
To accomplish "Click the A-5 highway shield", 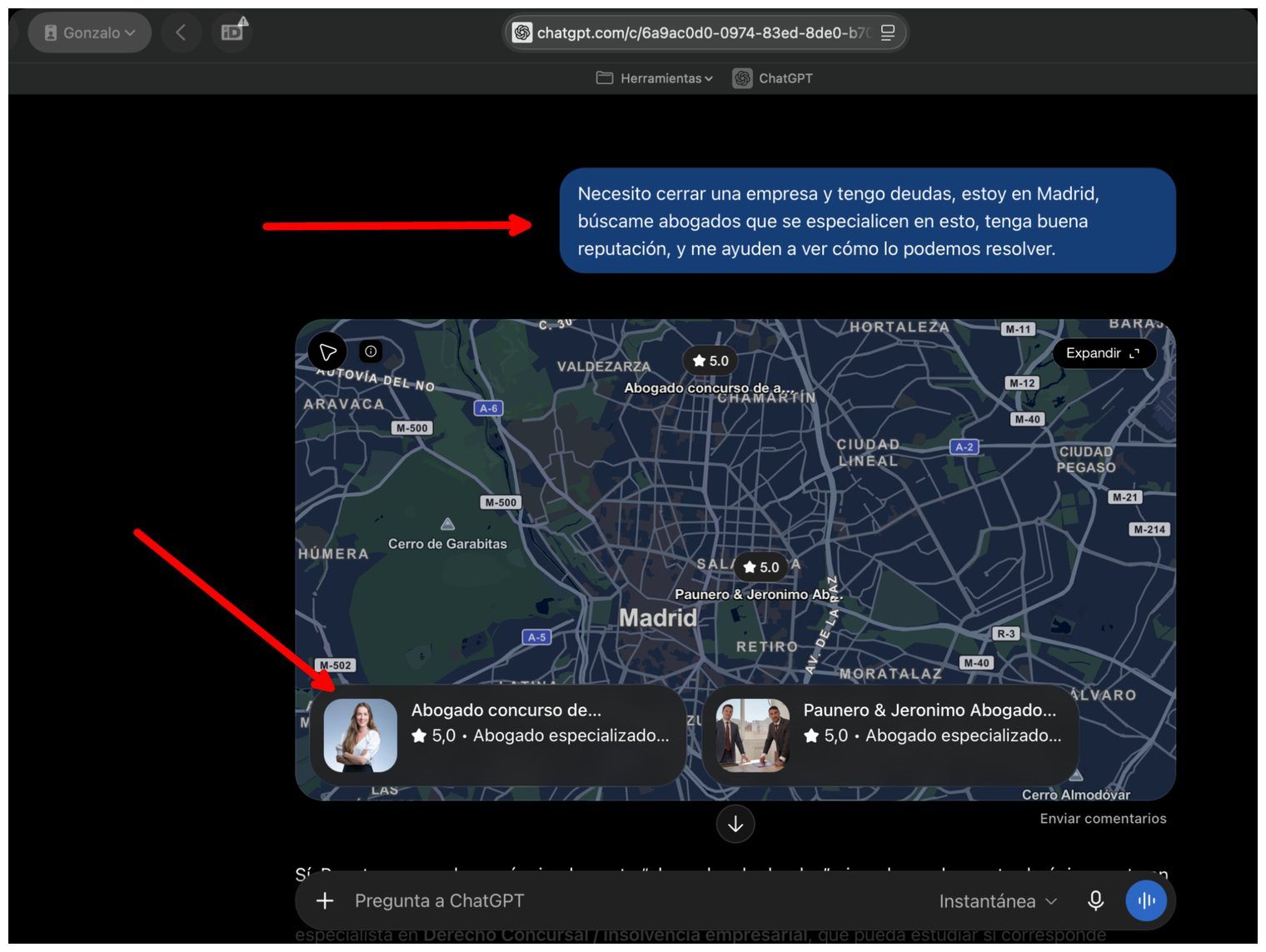I will coord(537,637).
